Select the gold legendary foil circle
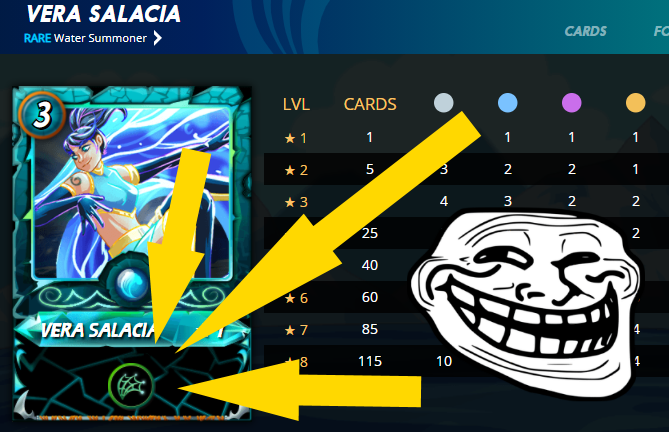 (635, 103)
